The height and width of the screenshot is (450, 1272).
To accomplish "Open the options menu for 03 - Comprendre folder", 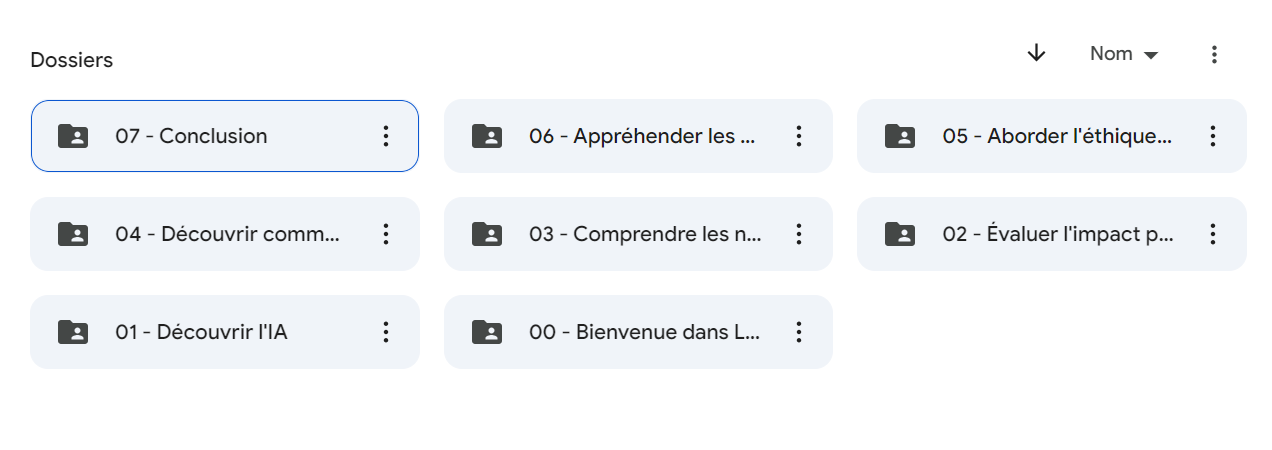I will tap(799, 234).
